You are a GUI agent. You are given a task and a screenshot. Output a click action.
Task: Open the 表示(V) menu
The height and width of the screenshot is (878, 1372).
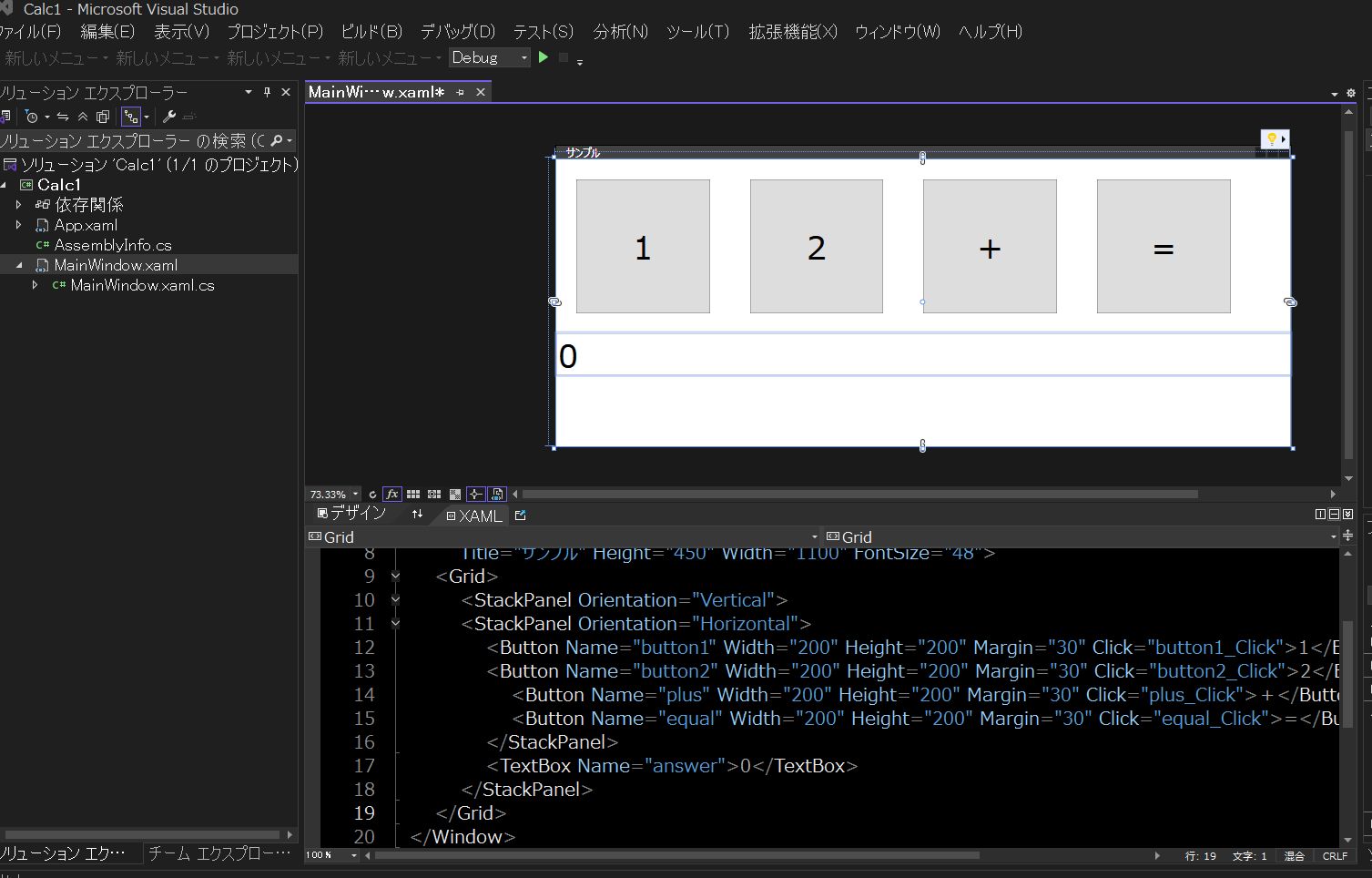pyautogui.click(x=181, y=32)
